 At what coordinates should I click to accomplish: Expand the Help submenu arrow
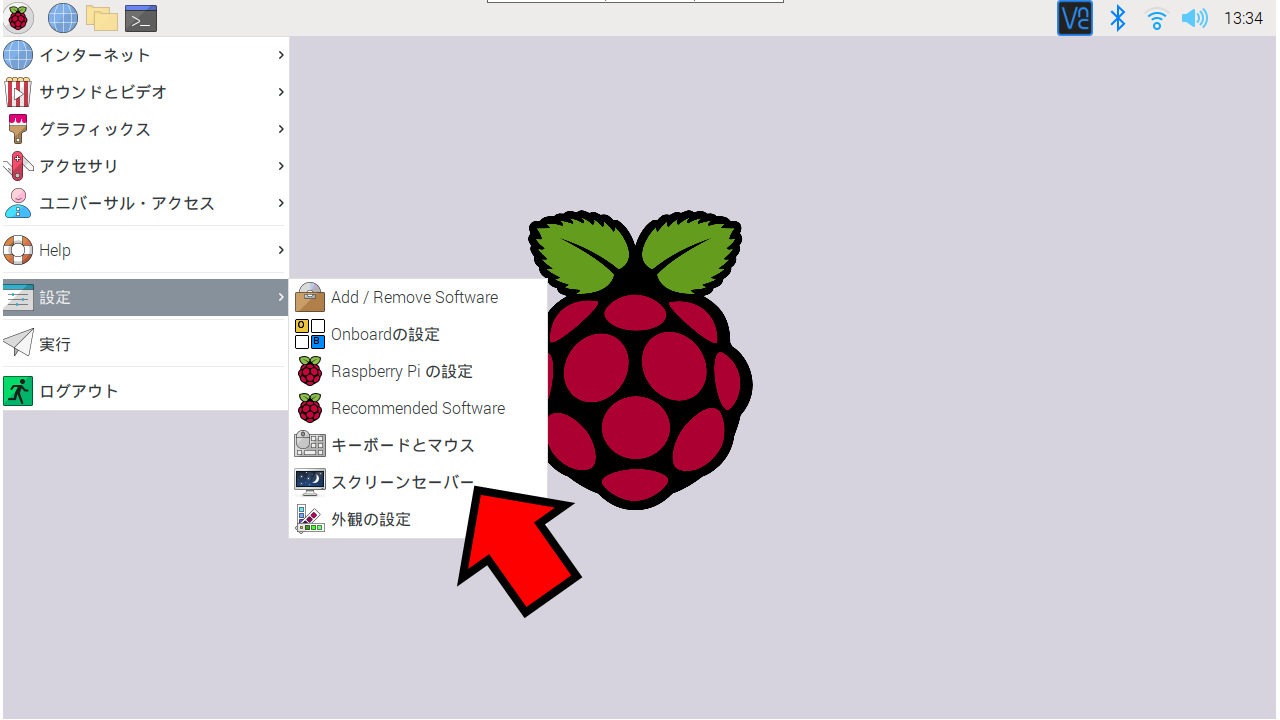point(281,250)
